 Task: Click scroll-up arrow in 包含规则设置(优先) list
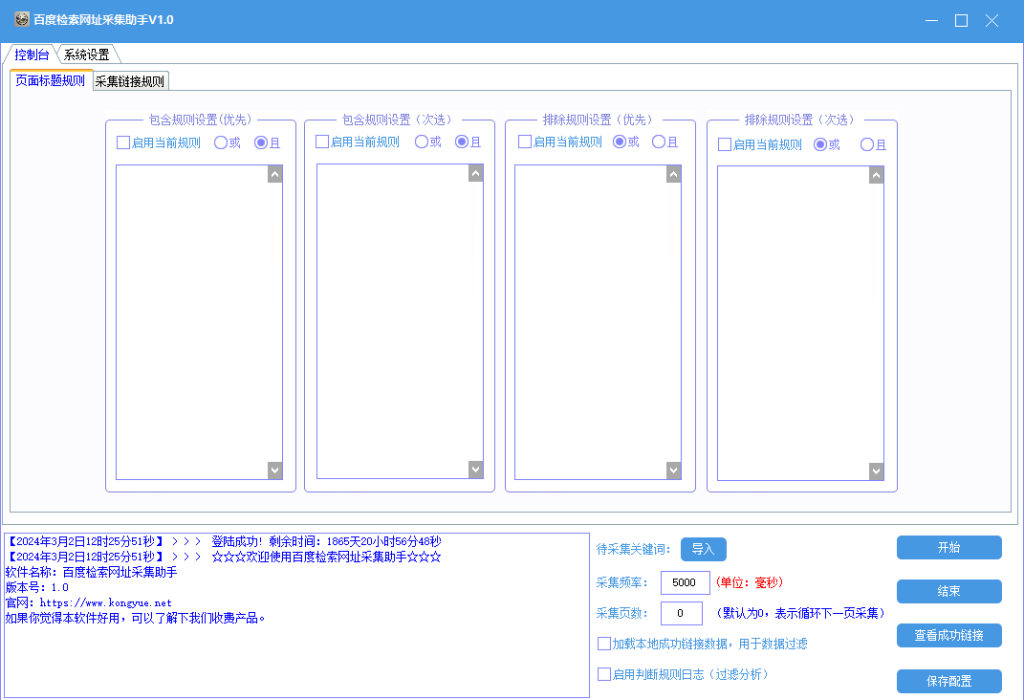pos(275,174)
